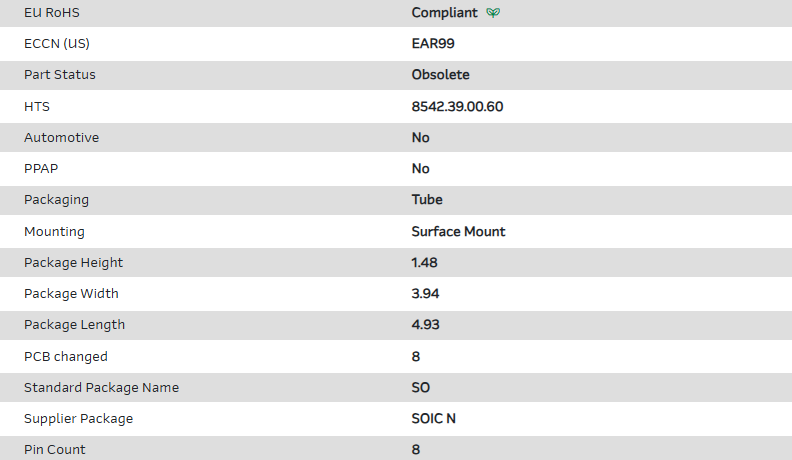The height and width of the screenshot is (460, 792).
Task: Click the Standard Package Name label
Action: coord(101,388)
